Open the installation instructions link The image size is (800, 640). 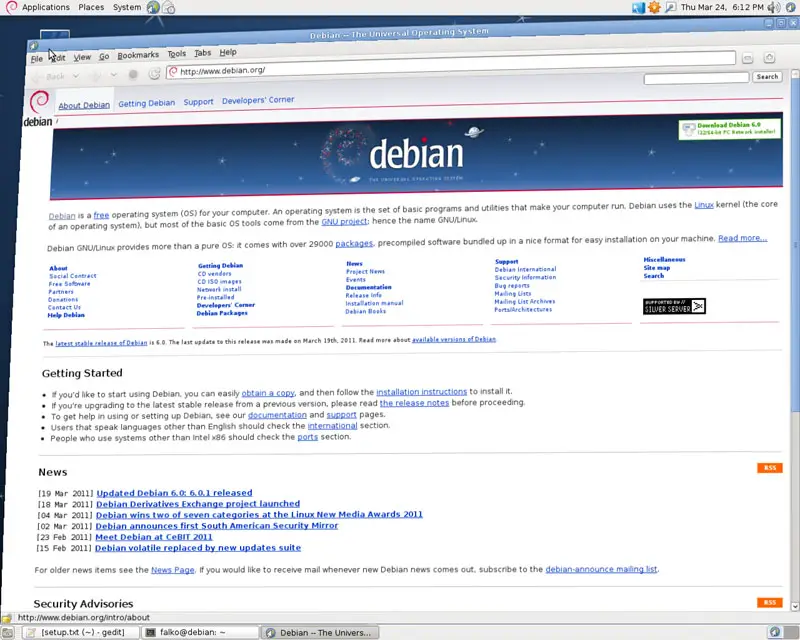point(421,392)
